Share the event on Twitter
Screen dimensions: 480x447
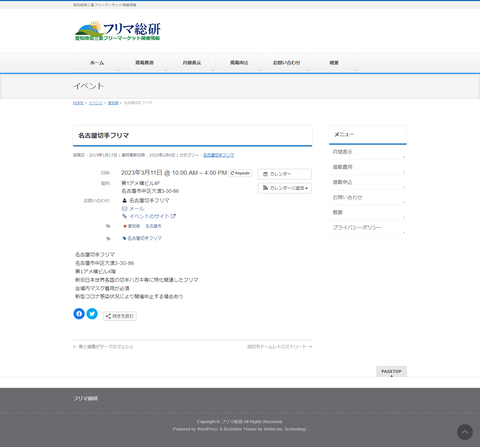(x=92, y=314)
